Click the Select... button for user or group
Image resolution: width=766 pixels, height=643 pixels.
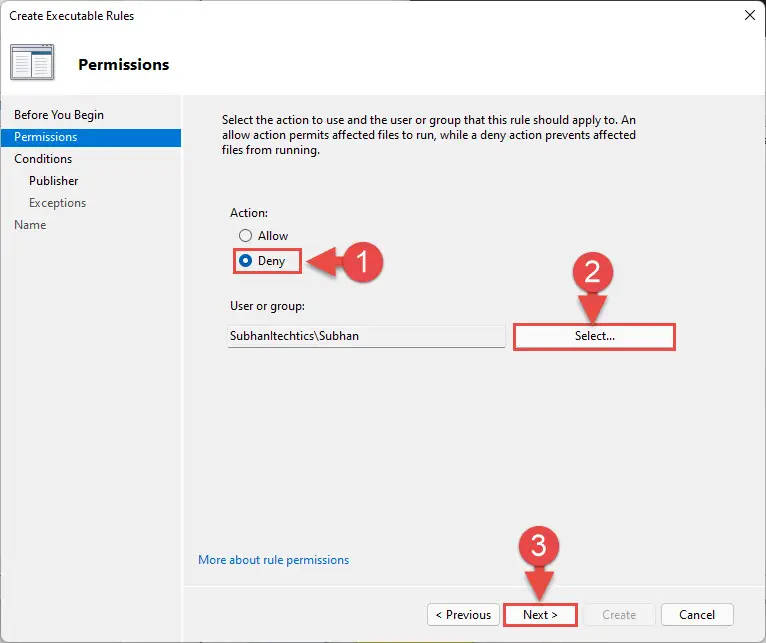594,336
